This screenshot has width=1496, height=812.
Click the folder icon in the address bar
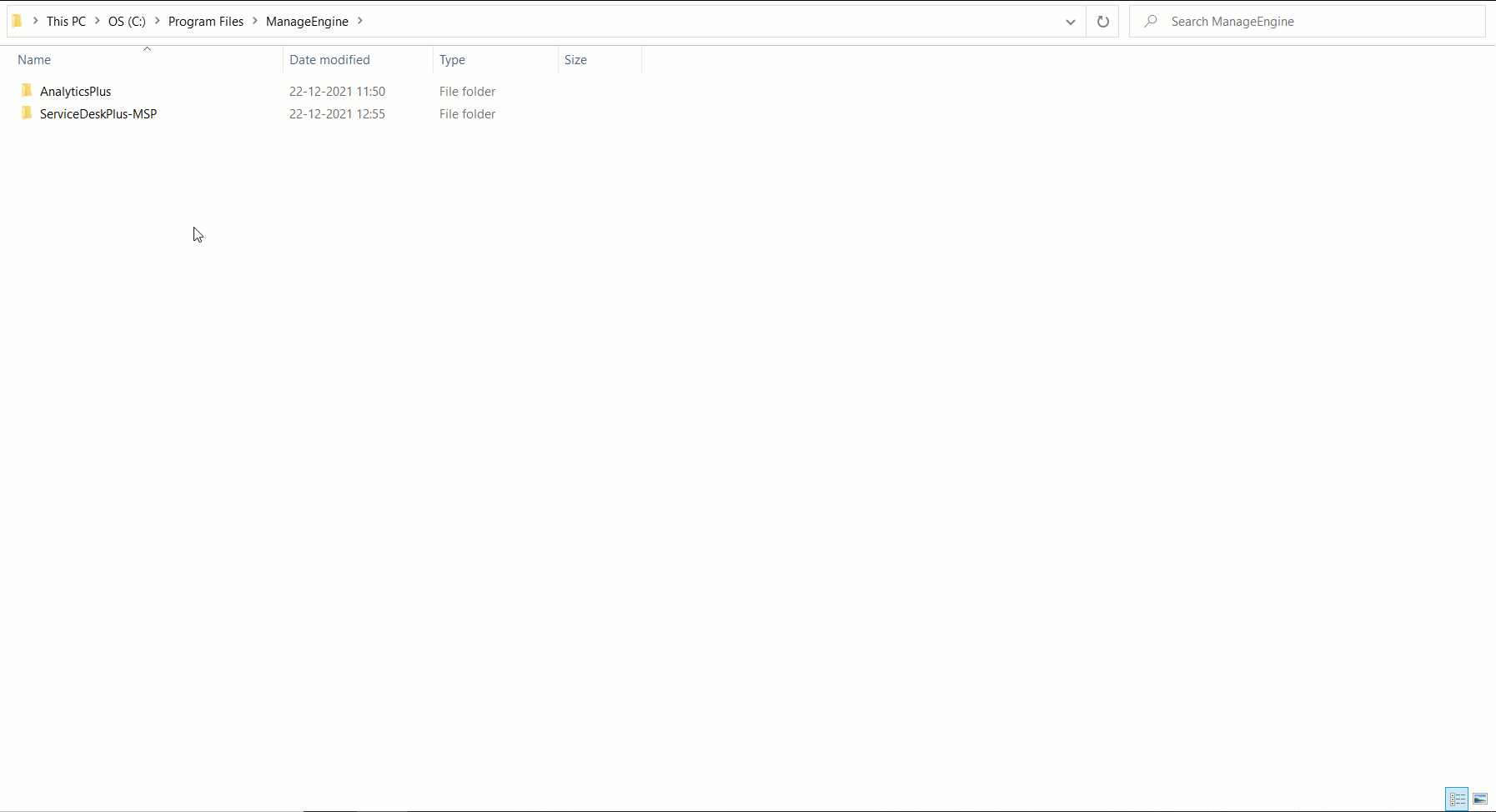(x=17, y=21)
